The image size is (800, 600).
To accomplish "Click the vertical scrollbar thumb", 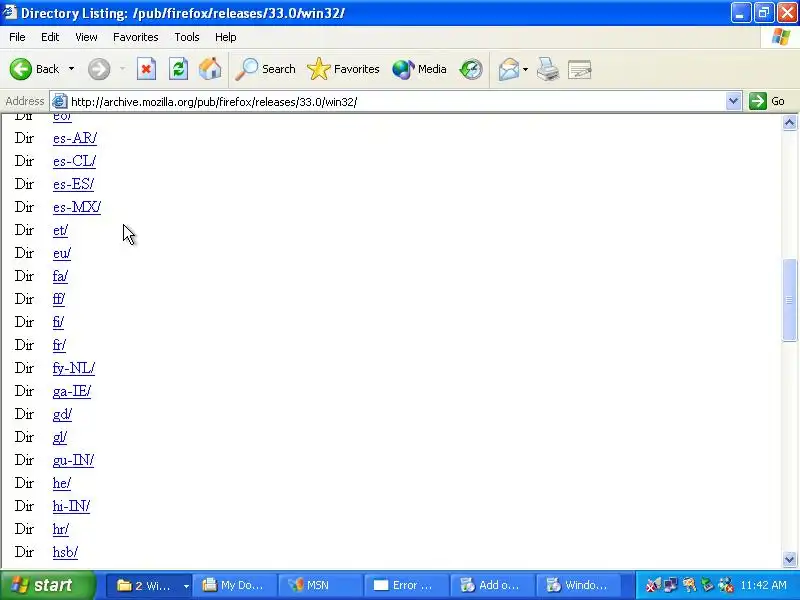I will (x=789, y=300).
